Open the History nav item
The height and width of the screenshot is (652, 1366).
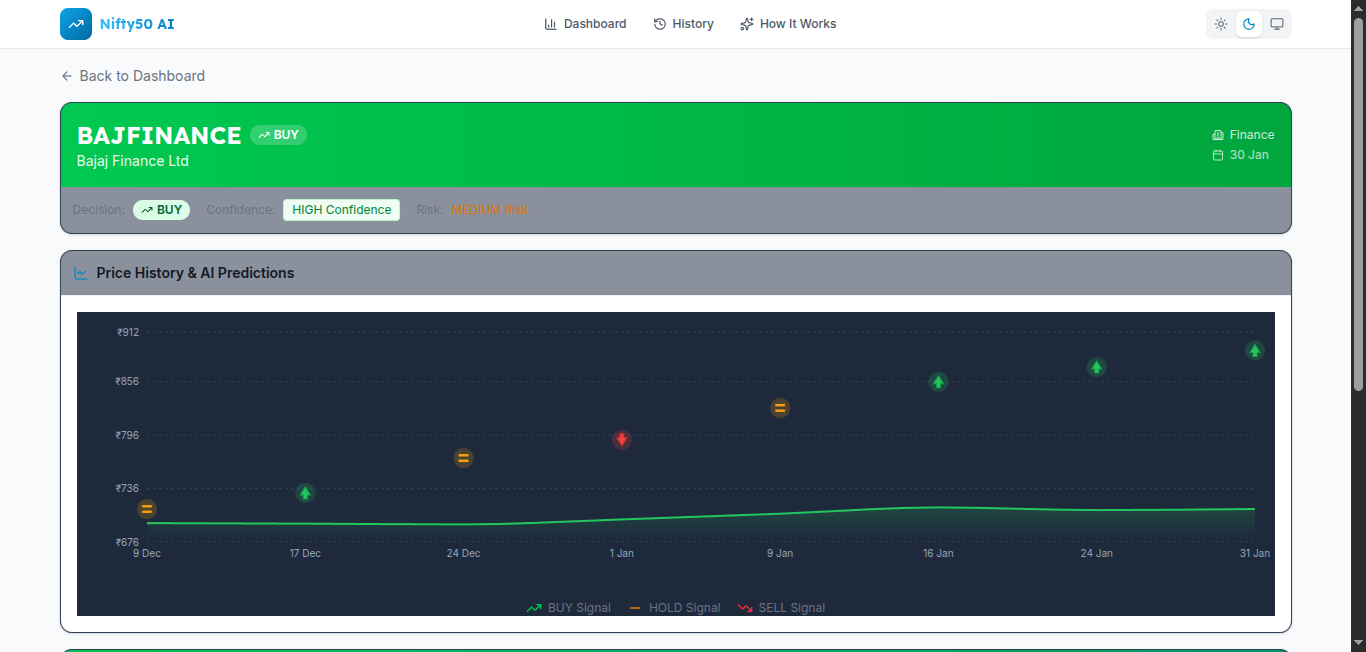point(683,24)
